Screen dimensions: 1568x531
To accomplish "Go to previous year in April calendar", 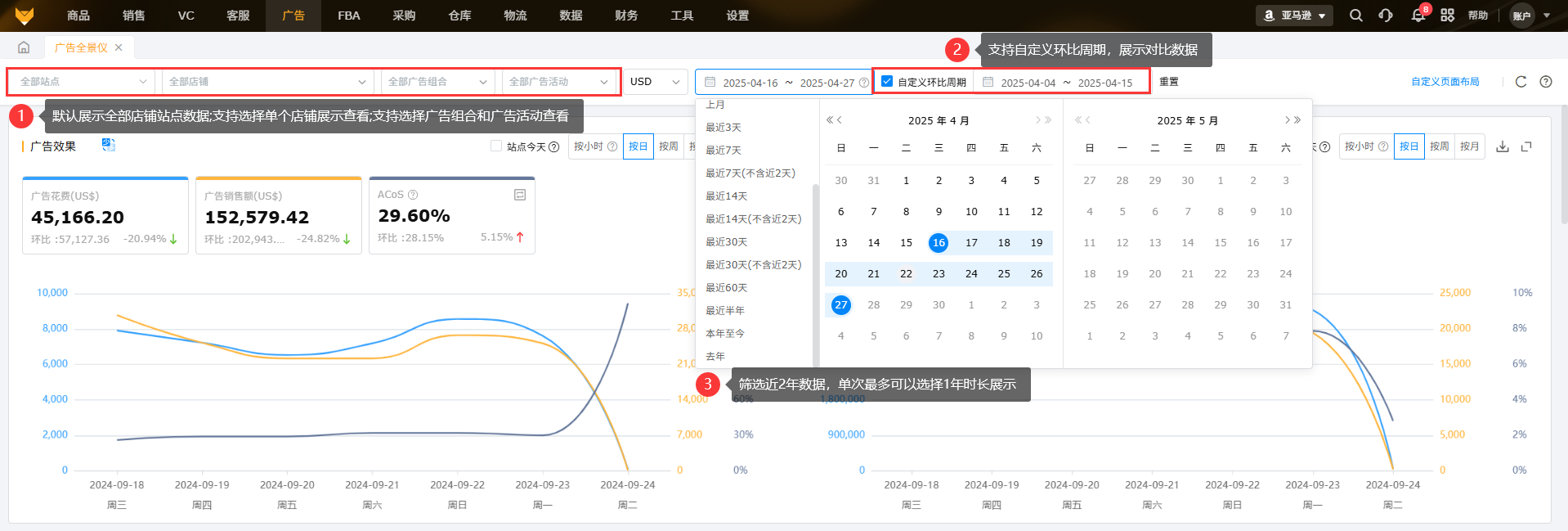I will point(829,120).
